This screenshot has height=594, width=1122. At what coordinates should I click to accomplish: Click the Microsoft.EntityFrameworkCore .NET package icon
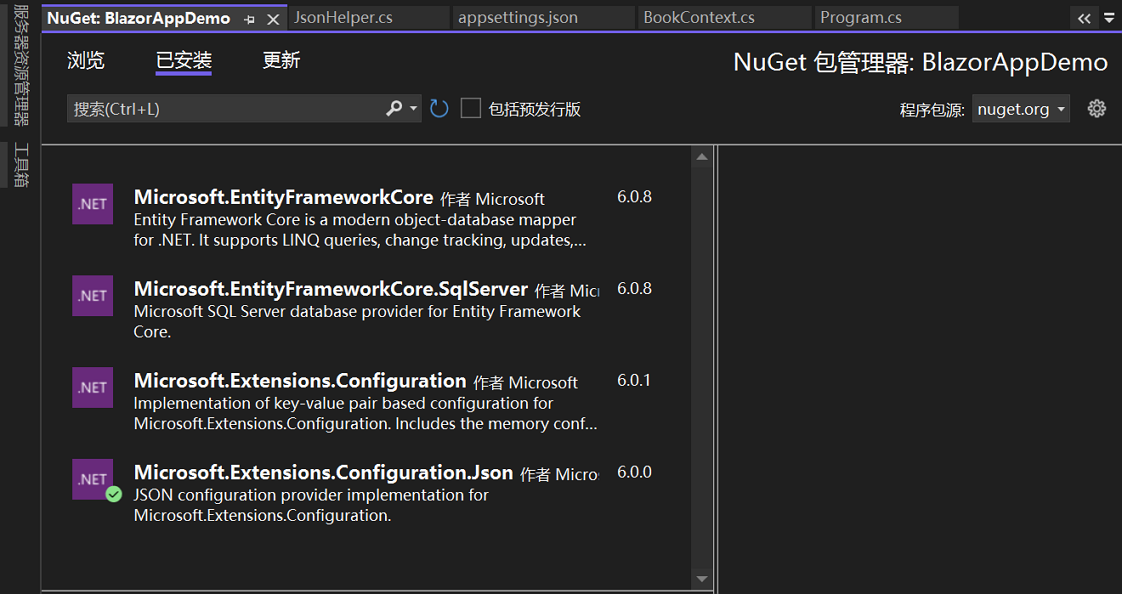click(92, 204)
